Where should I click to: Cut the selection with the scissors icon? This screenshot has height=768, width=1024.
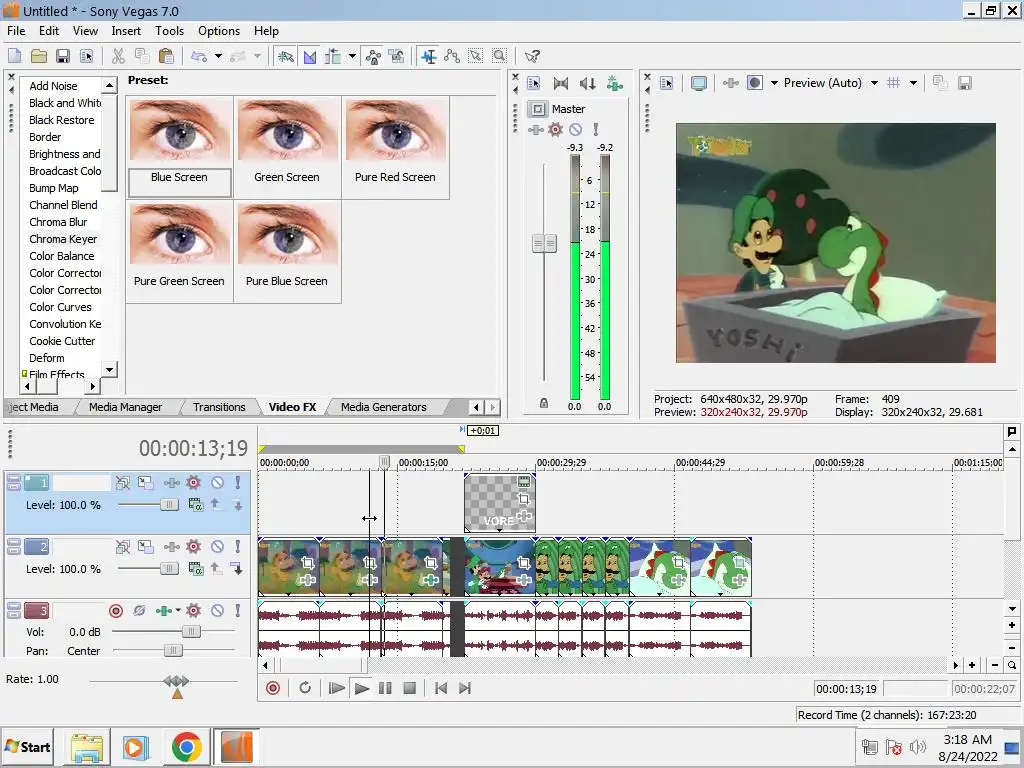pos(118,56)
